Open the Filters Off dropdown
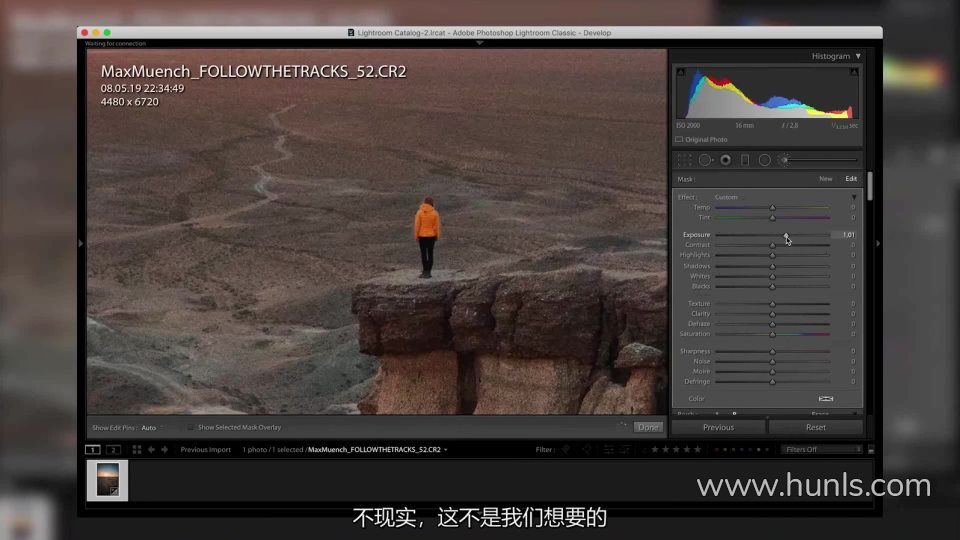Viewport: 960px width, 540px height. tap(822, 449)
